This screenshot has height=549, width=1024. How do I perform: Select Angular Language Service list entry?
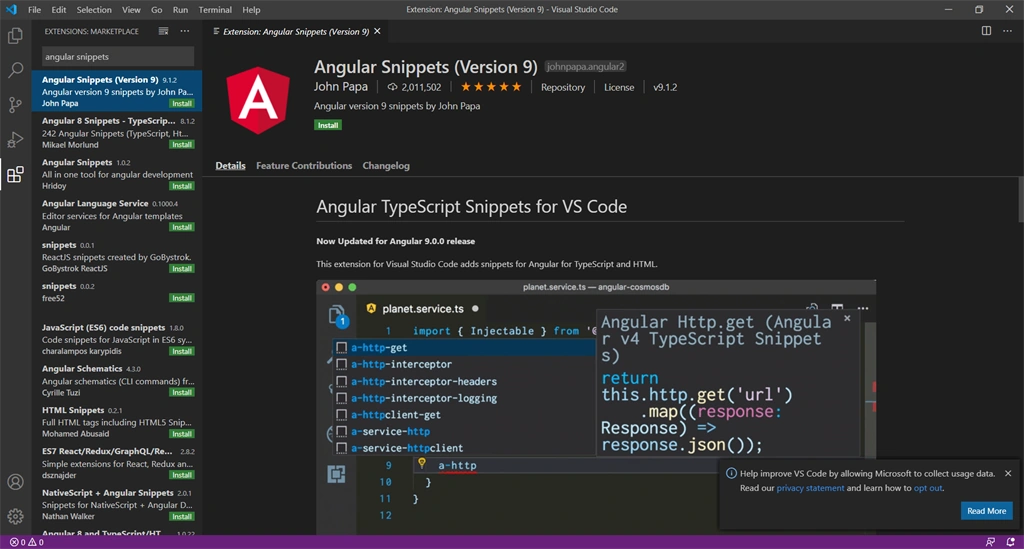[118, 215]
